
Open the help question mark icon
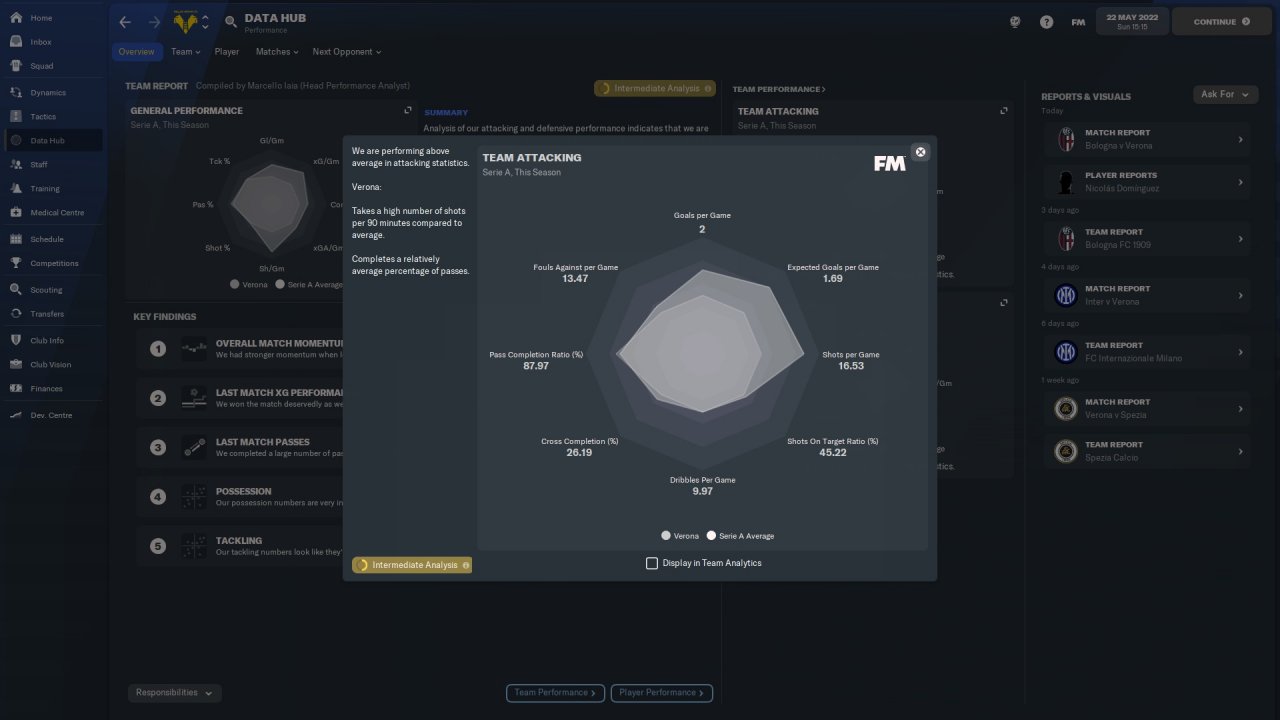pos(1046,22)
